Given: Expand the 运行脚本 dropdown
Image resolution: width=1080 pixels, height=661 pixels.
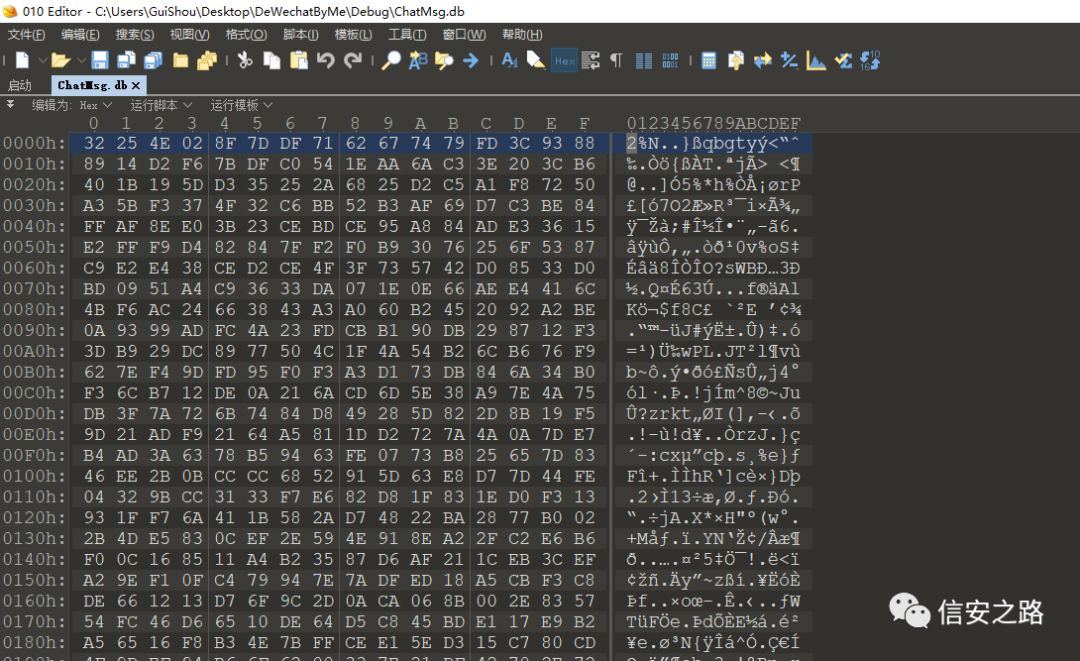Looking at the screenshot, I should 161,105.
